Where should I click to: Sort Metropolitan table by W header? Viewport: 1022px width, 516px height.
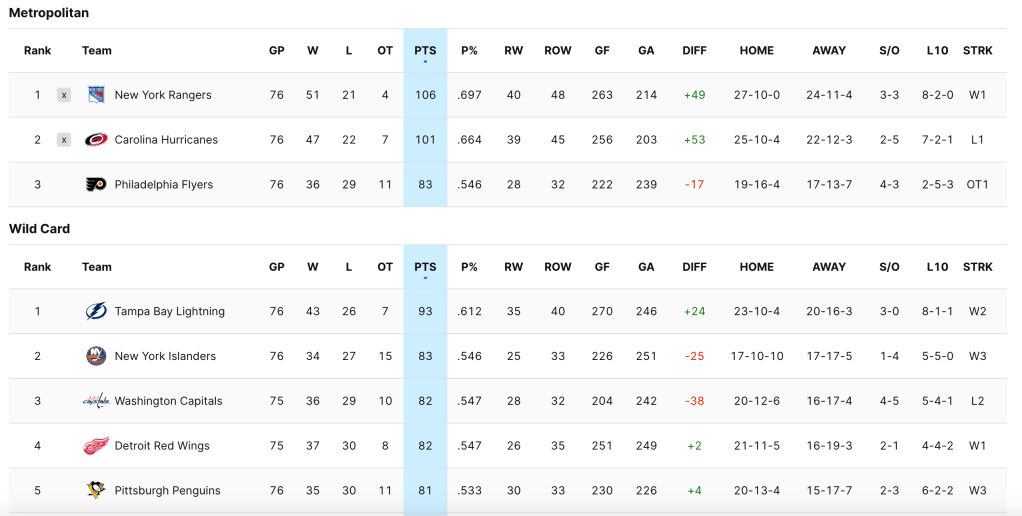coord(313,51)
